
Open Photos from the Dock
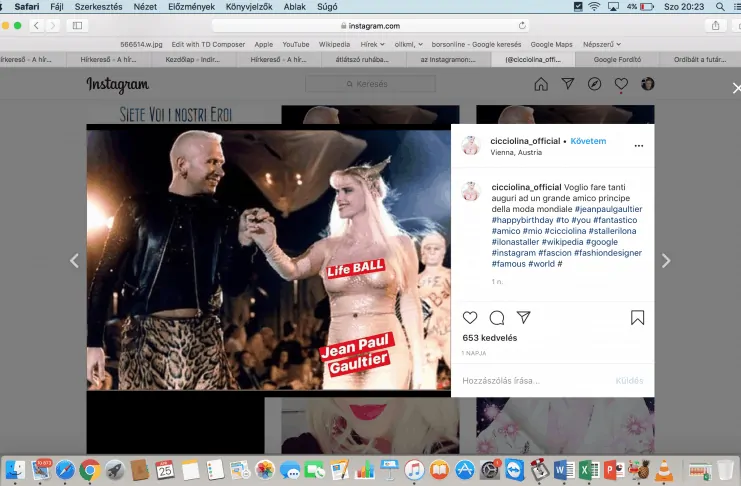(265, 470)
